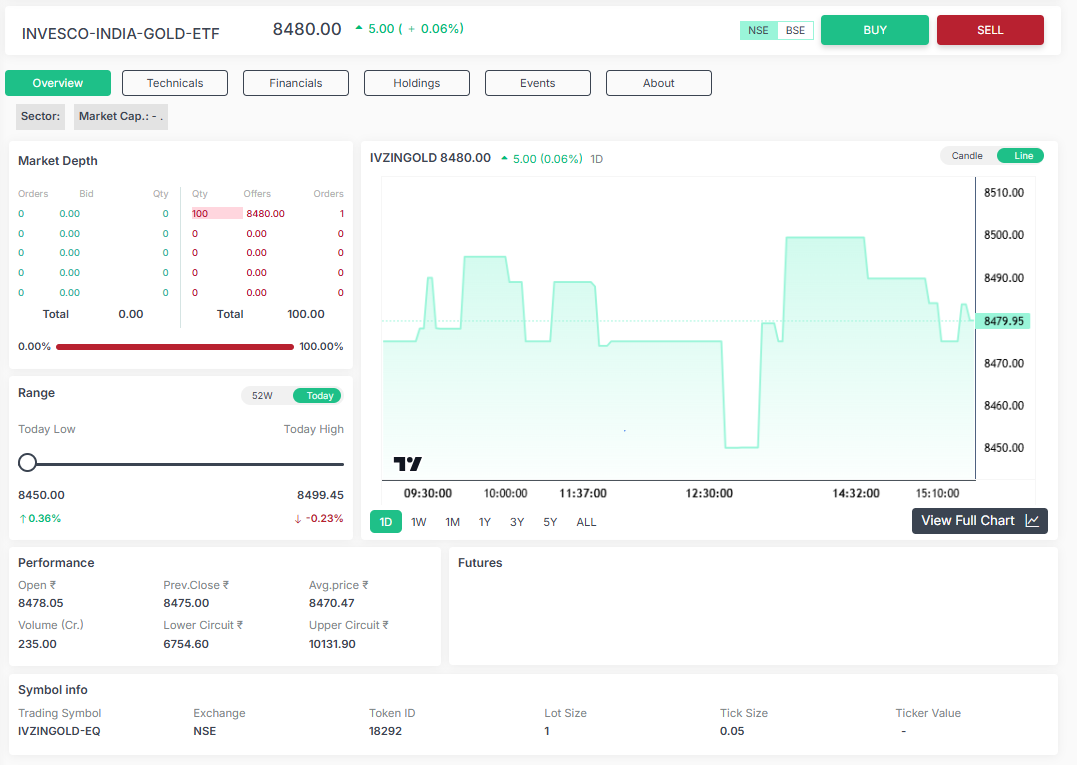Click the Volume value 235.00
This screenshot has width=1077, height=765.
pyautogui.click(x=37, y=644)
